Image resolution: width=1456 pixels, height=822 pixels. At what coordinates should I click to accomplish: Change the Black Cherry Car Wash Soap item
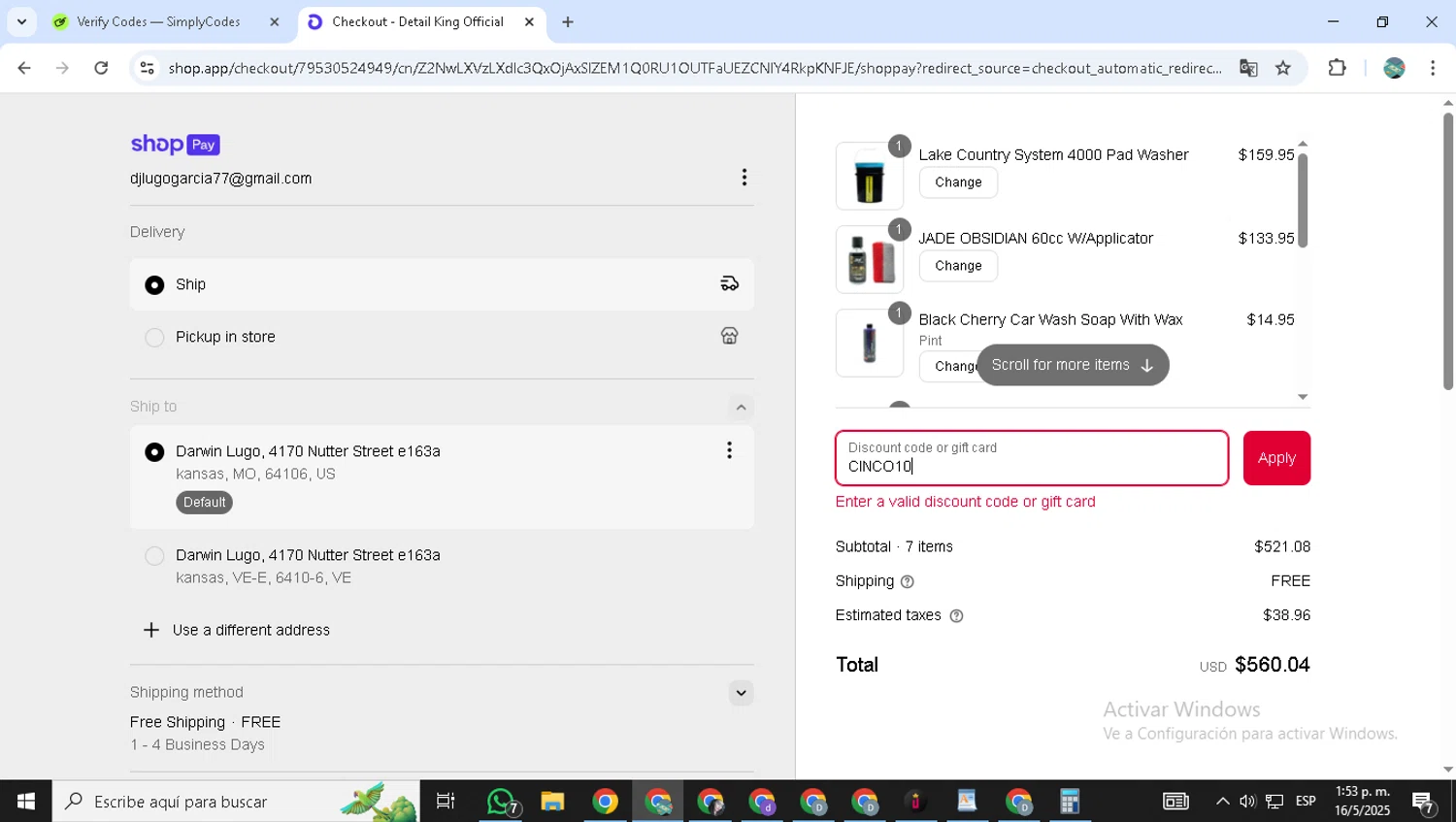click(949, 366)
